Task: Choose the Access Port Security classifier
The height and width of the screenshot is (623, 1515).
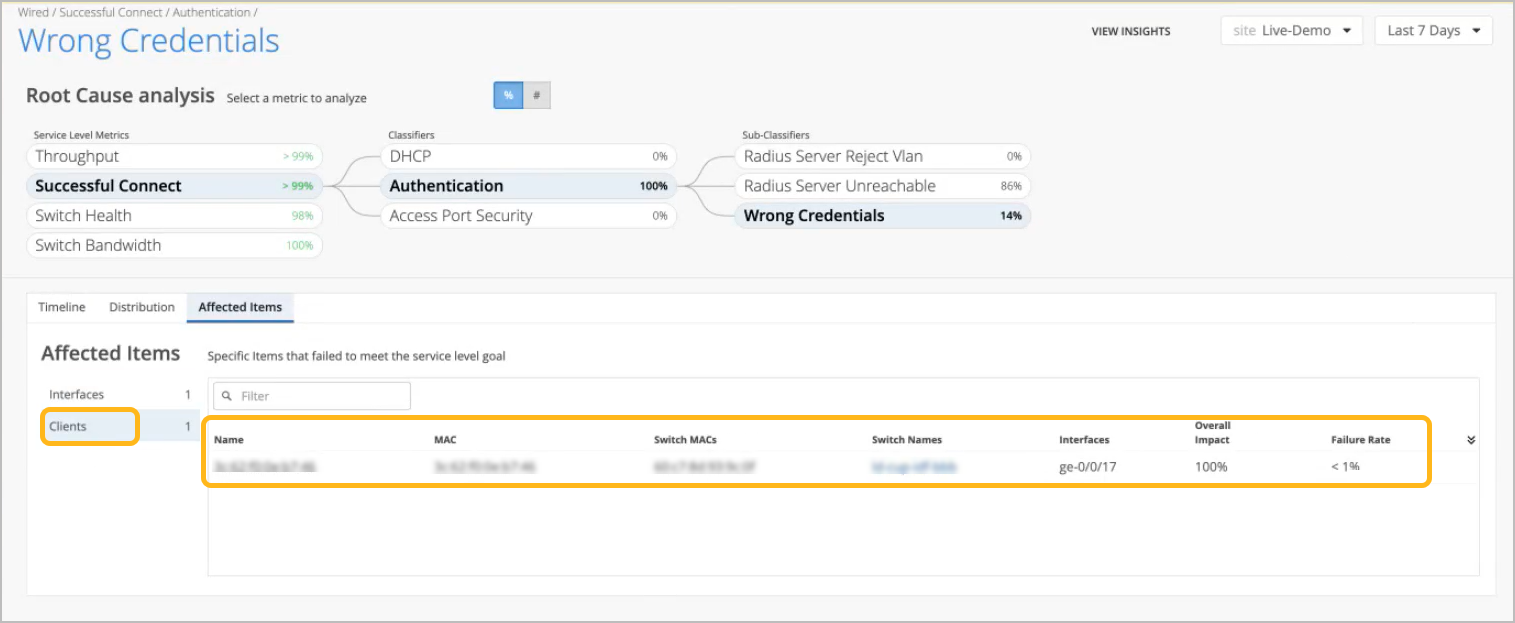Action: tap(528, 215)
